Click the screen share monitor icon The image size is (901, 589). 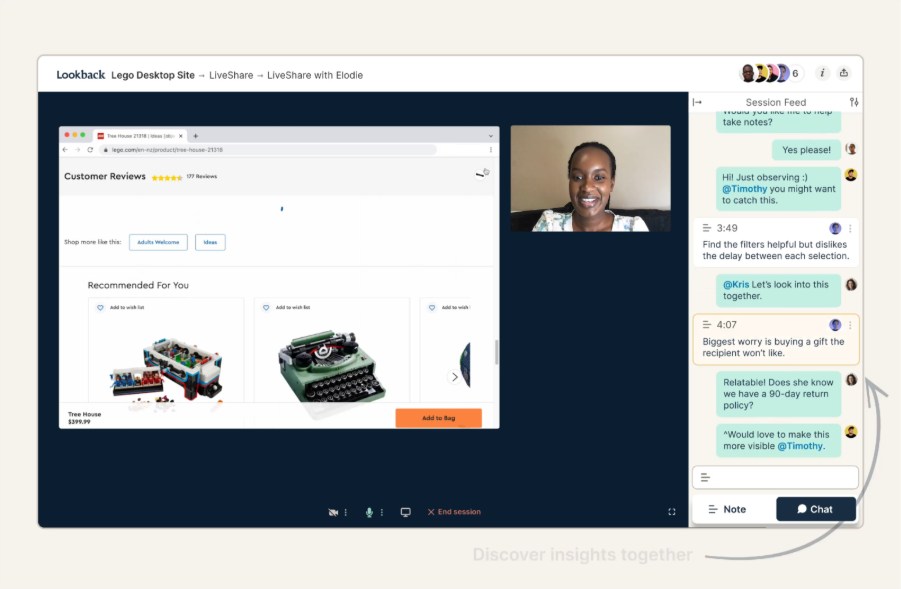click(x=406, y=512)
